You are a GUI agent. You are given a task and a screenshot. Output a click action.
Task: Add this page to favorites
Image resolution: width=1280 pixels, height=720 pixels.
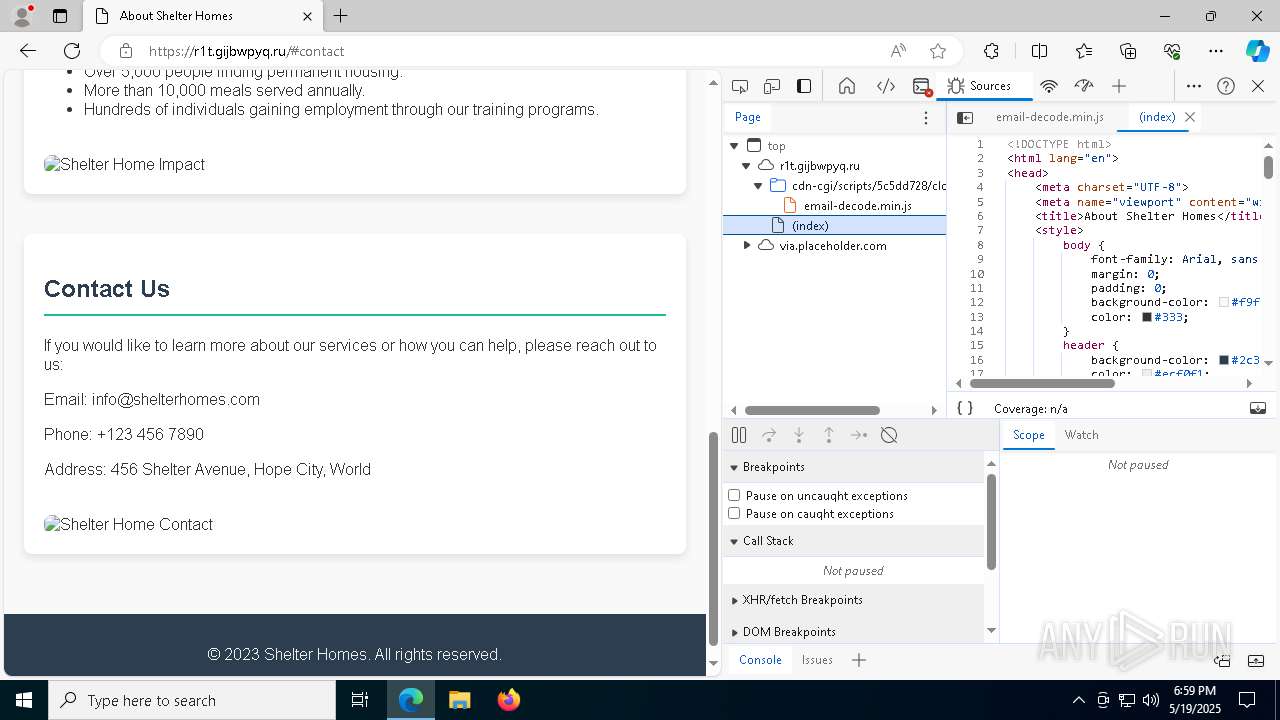pyautogui.click(x=937, y=51)
